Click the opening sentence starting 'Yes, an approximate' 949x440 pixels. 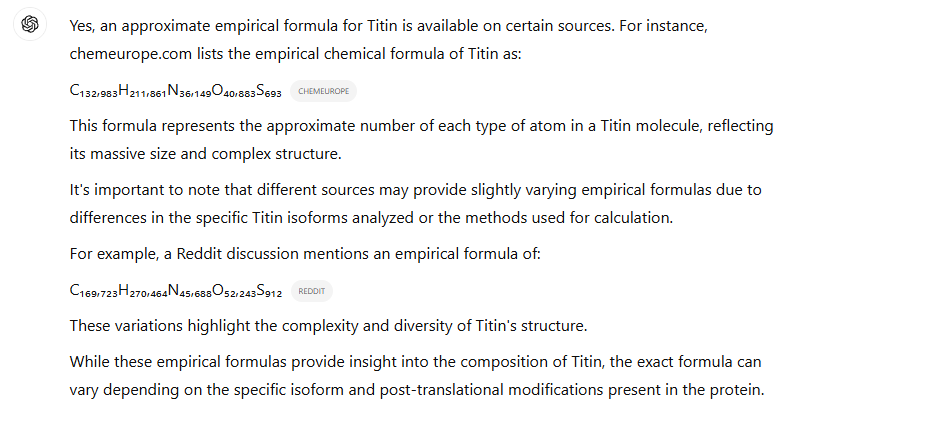388,25
